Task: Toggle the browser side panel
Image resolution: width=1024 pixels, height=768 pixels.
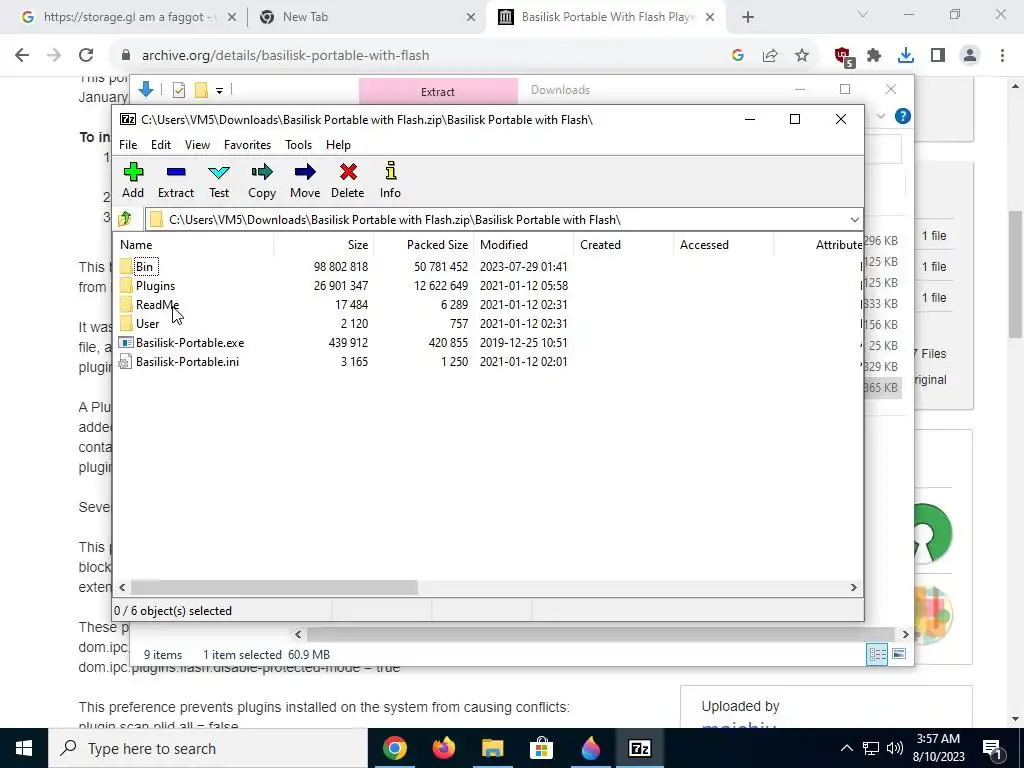Action: tap(938, 56)
